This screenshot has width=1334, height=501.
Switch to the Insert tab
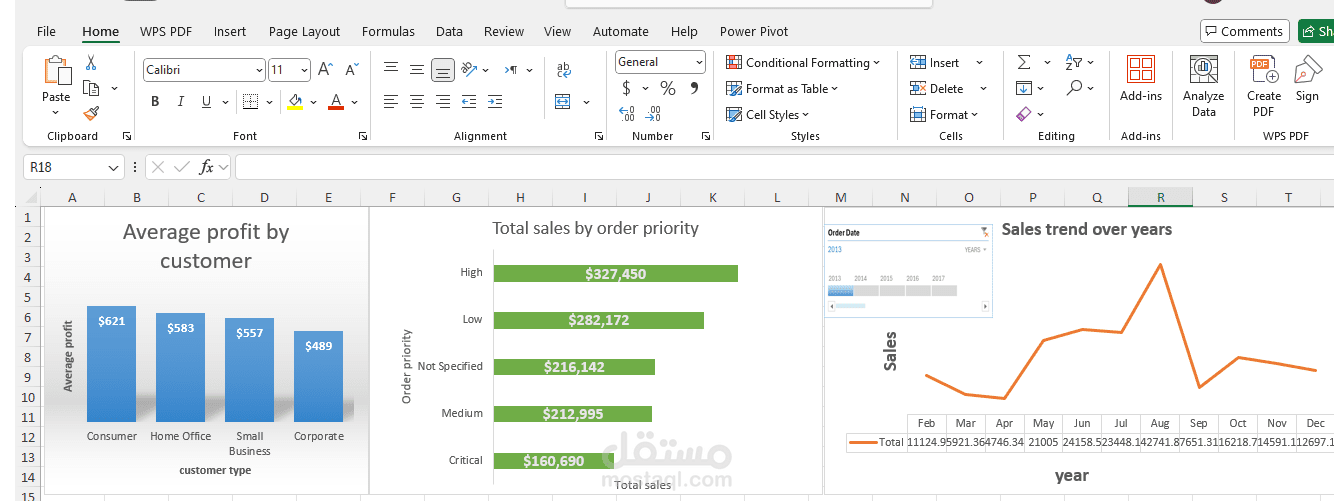[x=229, y=31]
